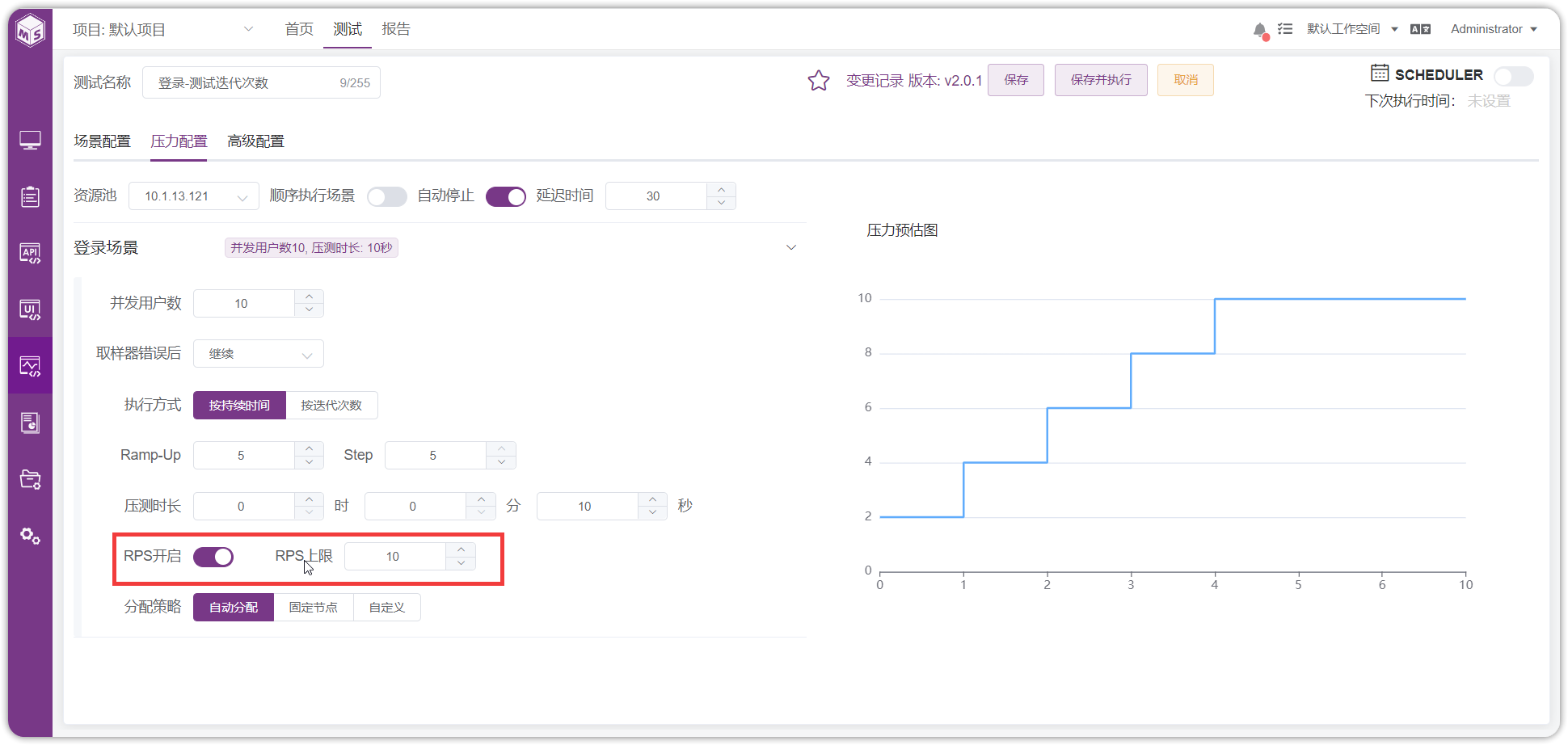This screenshot has height=745, width=1568.
Task: Open the UI testing sidebar icon
Action: click(x=31, y=309)
